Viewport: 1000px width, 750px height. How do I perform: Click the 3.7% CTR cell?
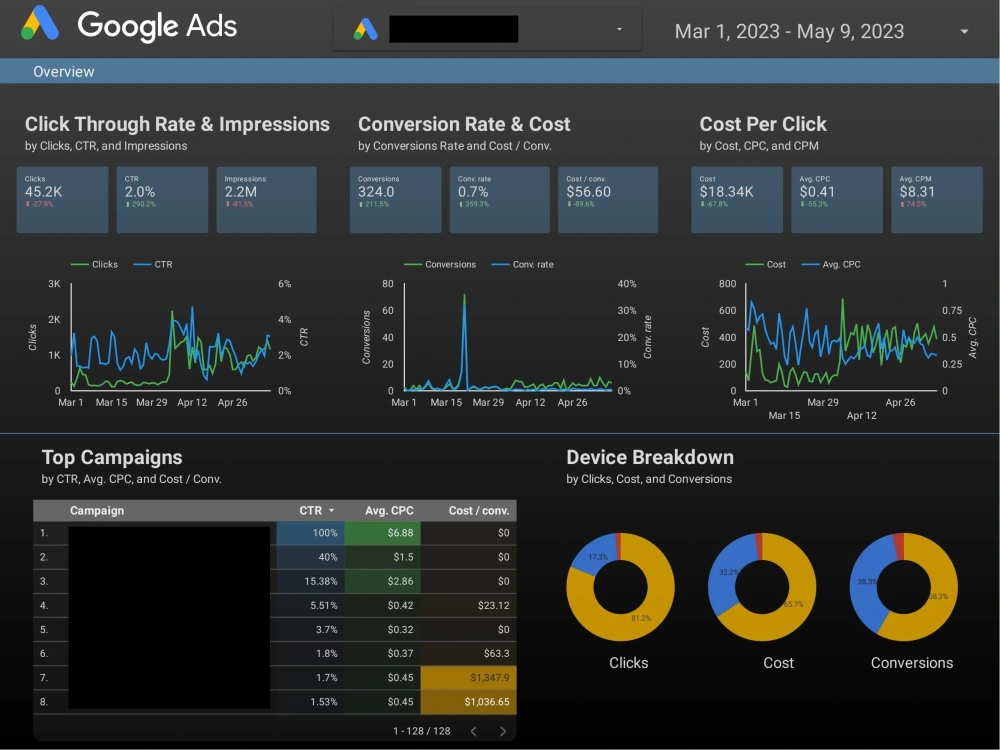[x=311, y=629]
